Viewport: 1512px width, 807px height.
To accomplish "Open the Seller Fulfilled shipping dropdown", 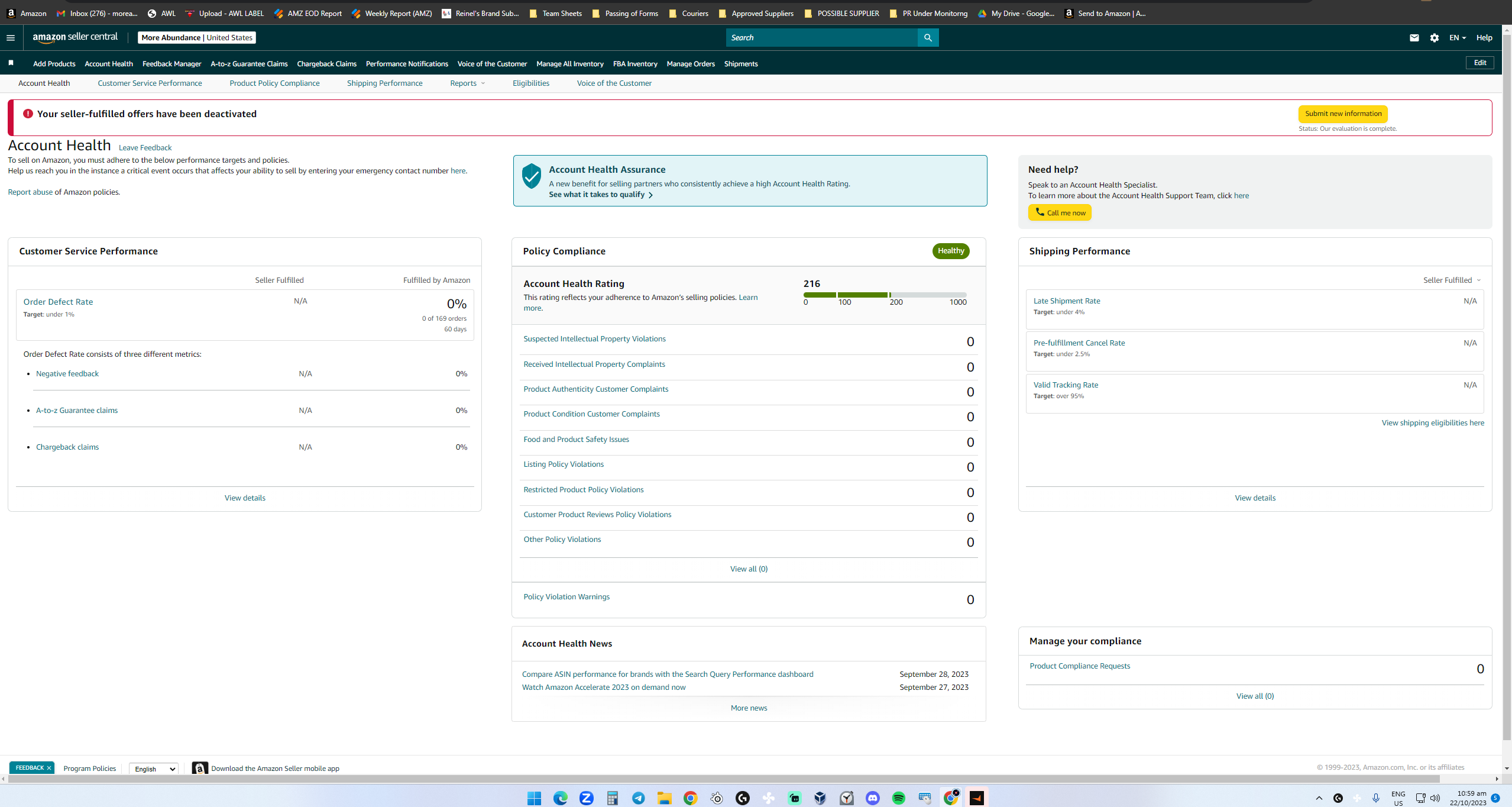I will pos(1452,280).
